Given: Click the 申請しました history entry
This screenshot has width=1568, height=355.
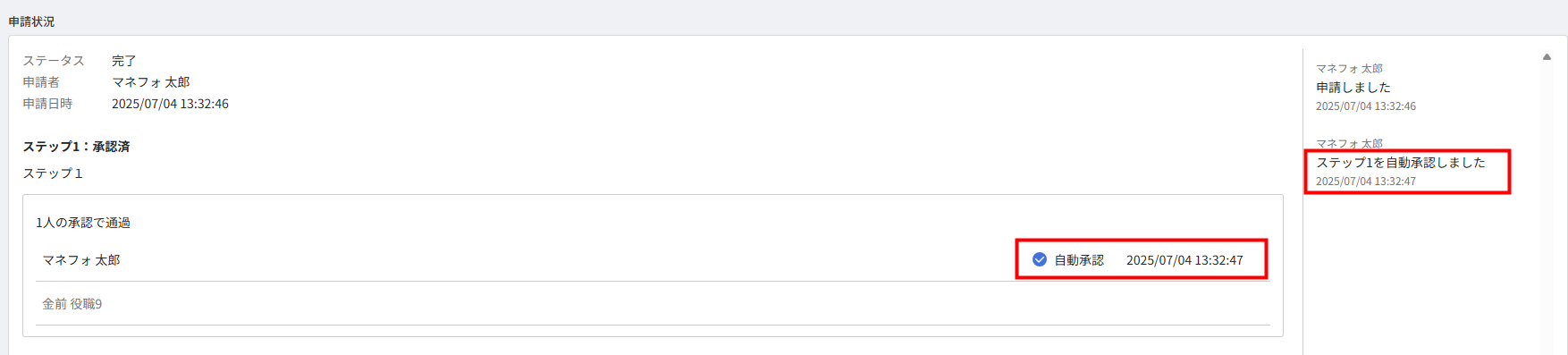Looking at the screenshot, I should (x=1353, y=88).
